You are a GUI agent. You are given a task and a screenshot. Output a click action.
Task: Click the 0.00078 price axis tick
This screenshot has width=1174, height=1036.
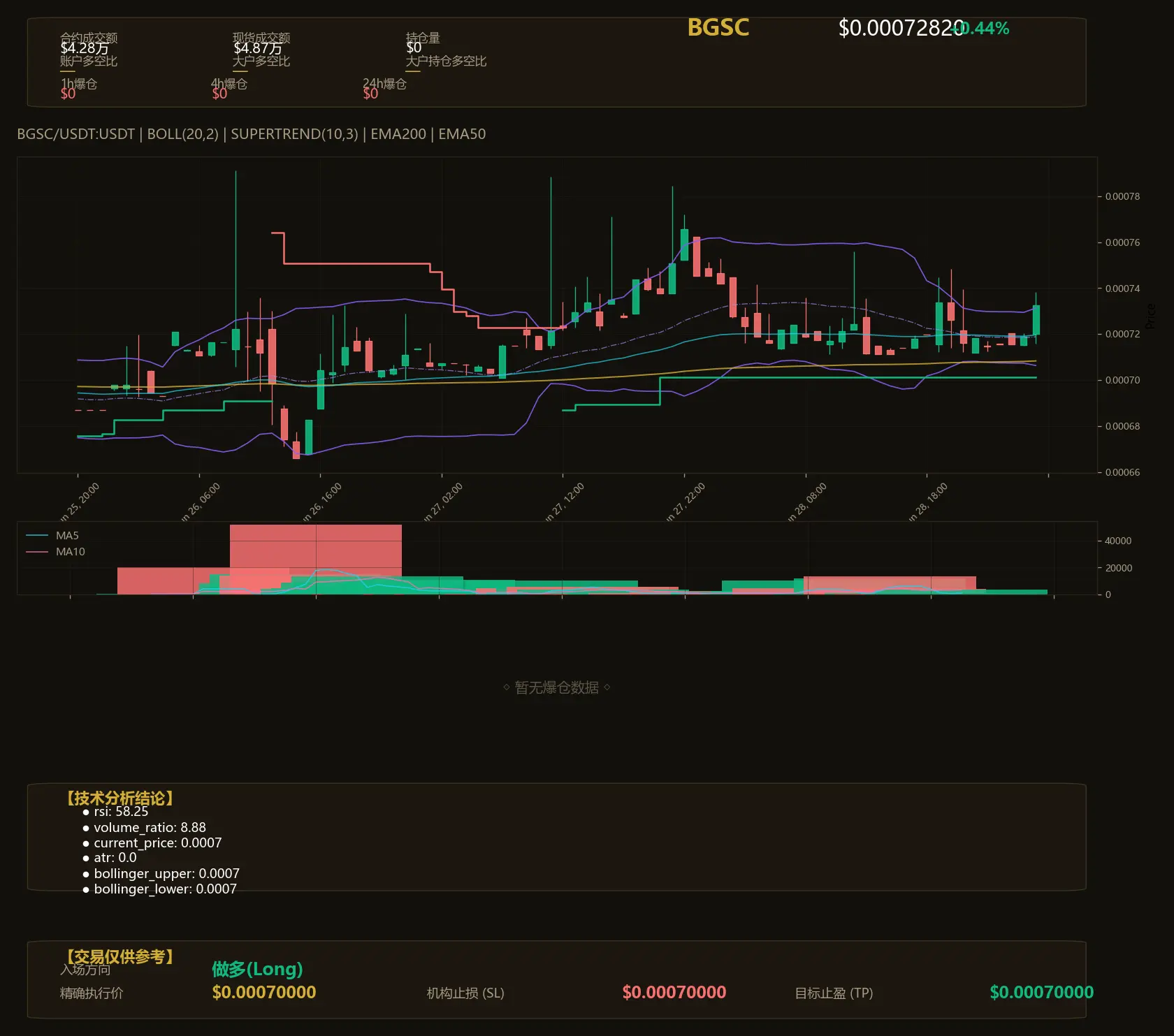pos(1122,196)
